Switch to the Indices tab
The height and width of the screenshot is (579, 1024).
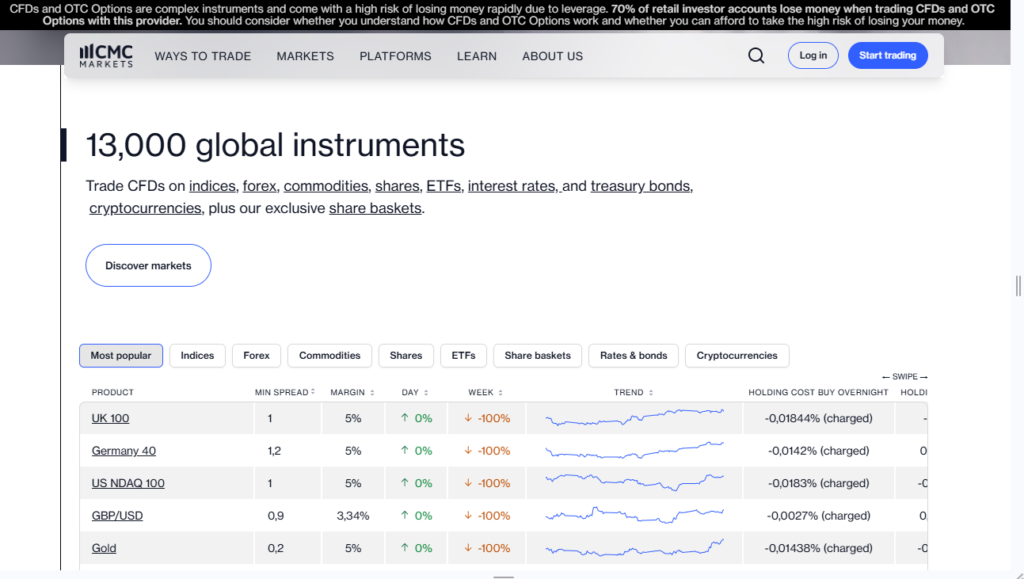197,355
